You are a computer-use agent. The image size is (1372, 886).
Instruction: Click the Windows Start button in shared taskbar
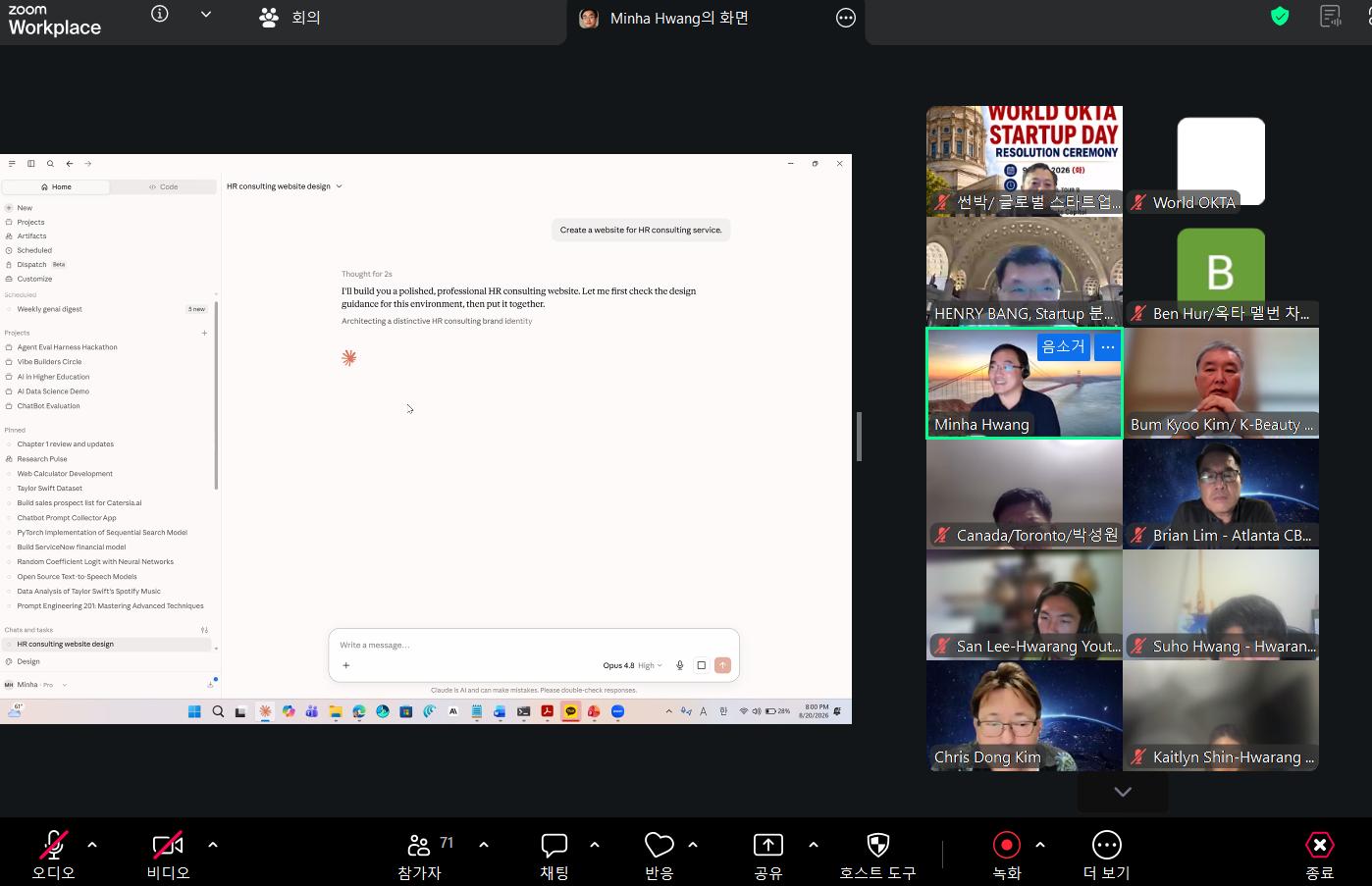194,711
